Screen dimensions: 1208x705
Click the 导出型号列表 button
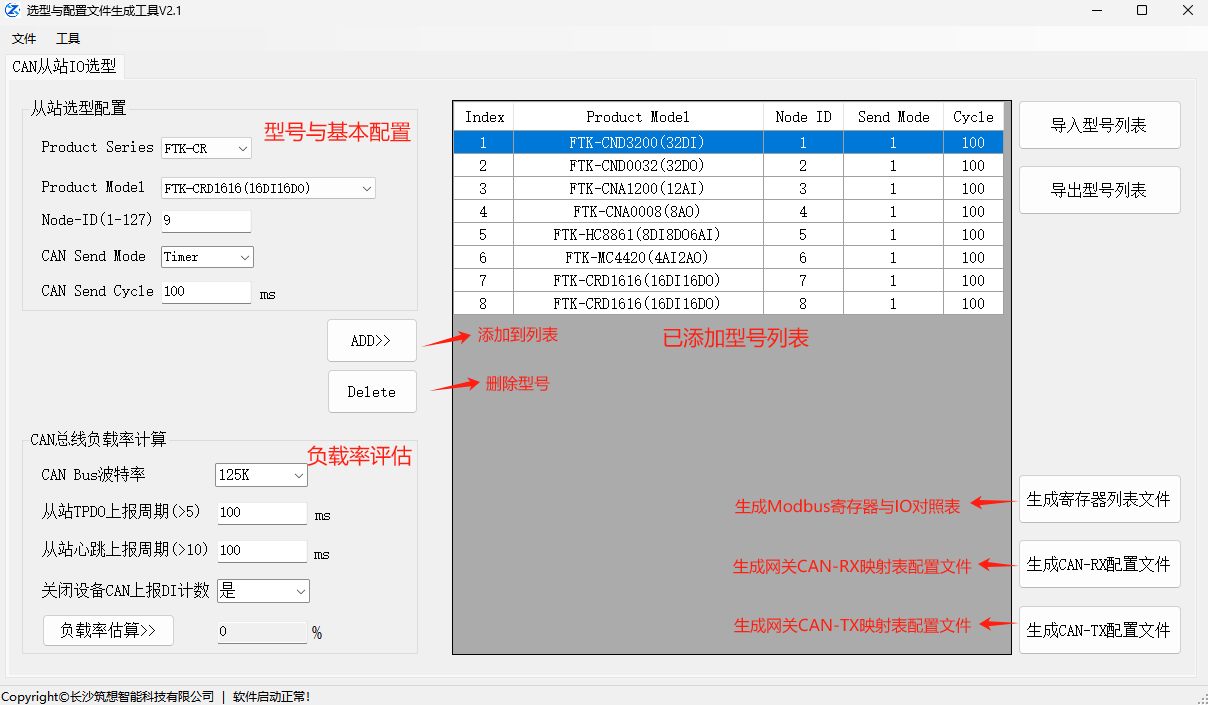tap(1099, 190)
